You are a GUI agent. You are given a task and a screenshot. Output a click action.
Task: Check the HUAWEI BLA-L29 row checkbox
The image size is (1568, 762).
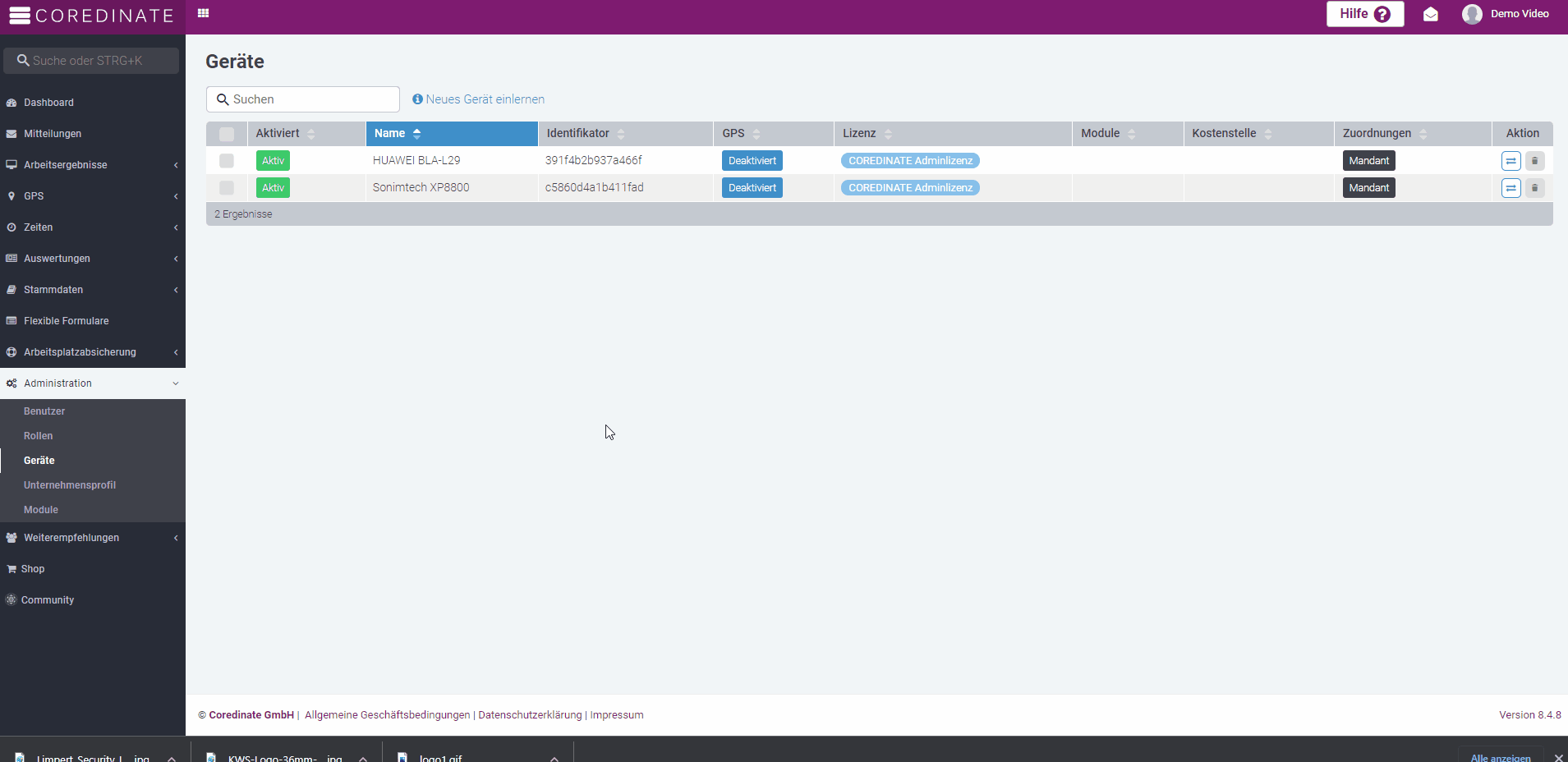coord(227,161)
